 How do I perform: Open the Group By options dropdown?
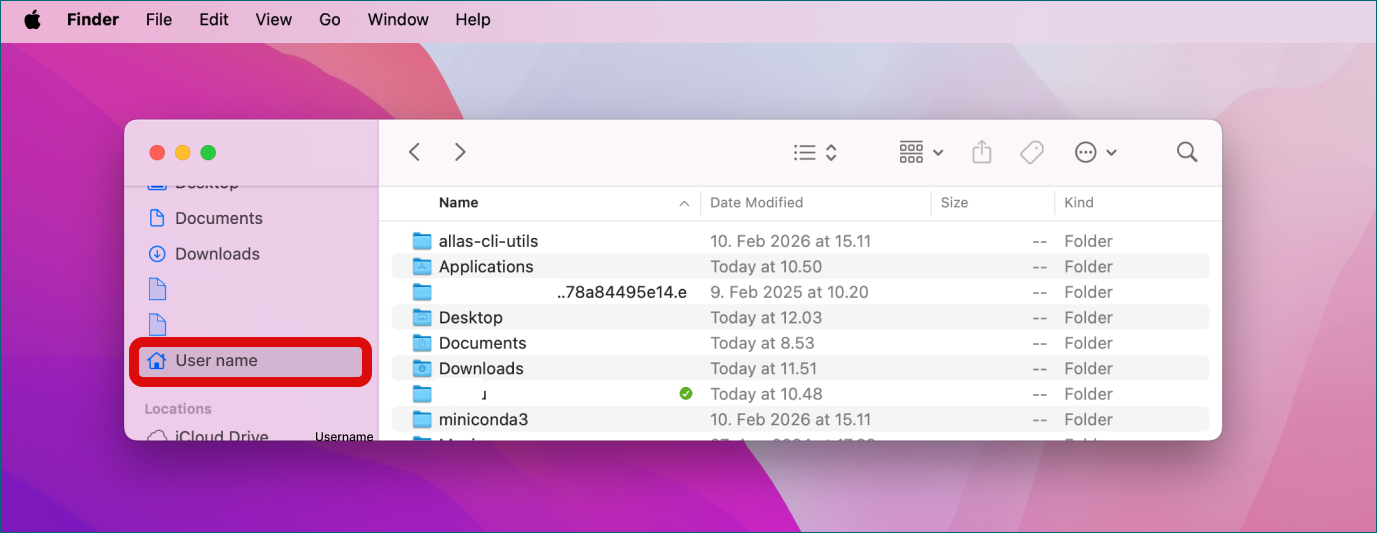[921, 152]
